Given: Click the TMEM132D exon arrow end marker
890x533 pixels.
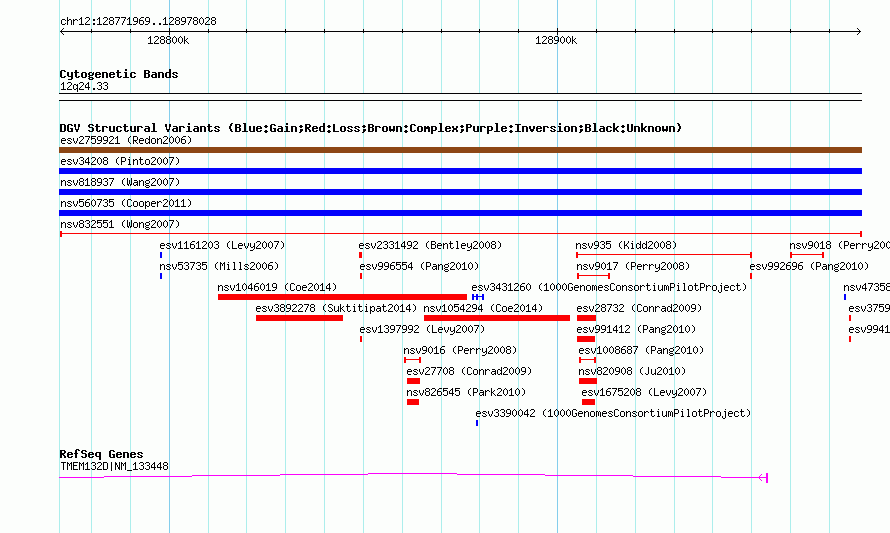Looking at the screenshot, I should 763,478.
